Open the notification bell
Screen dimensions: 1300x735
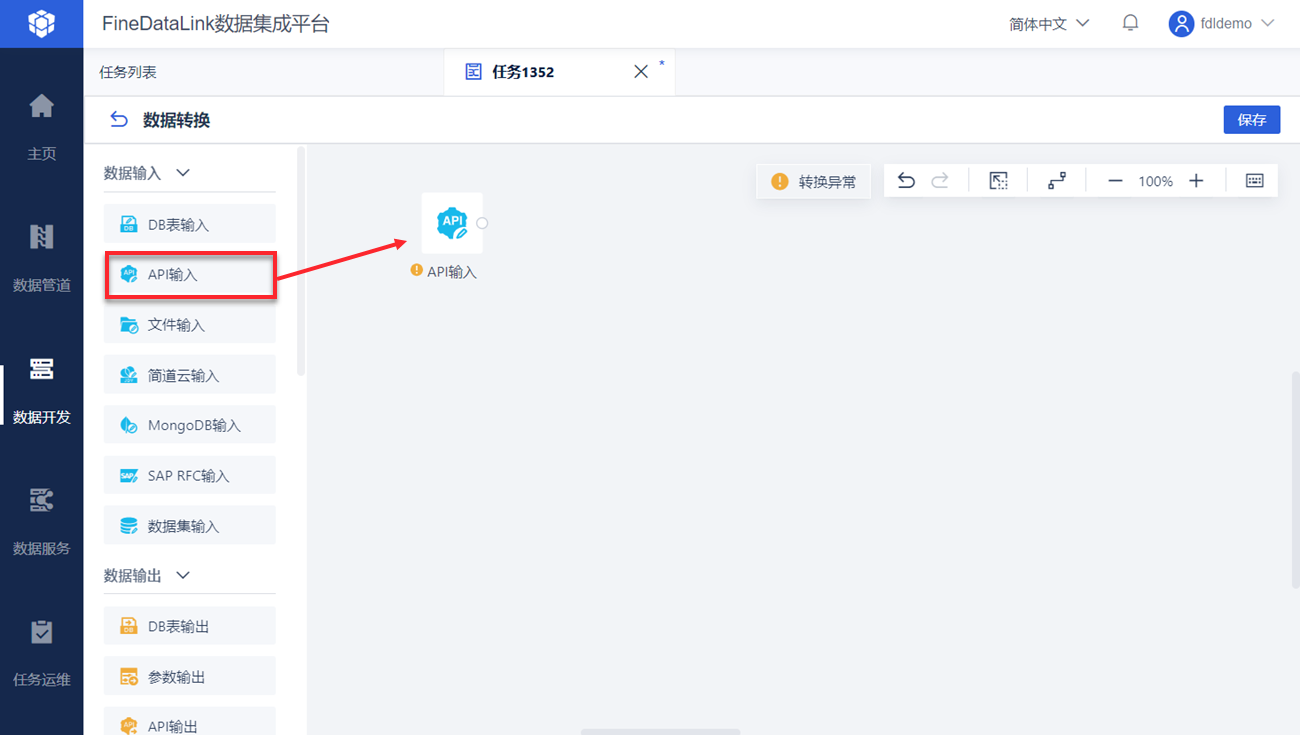pyautogui.click(x=1130, y=22)
